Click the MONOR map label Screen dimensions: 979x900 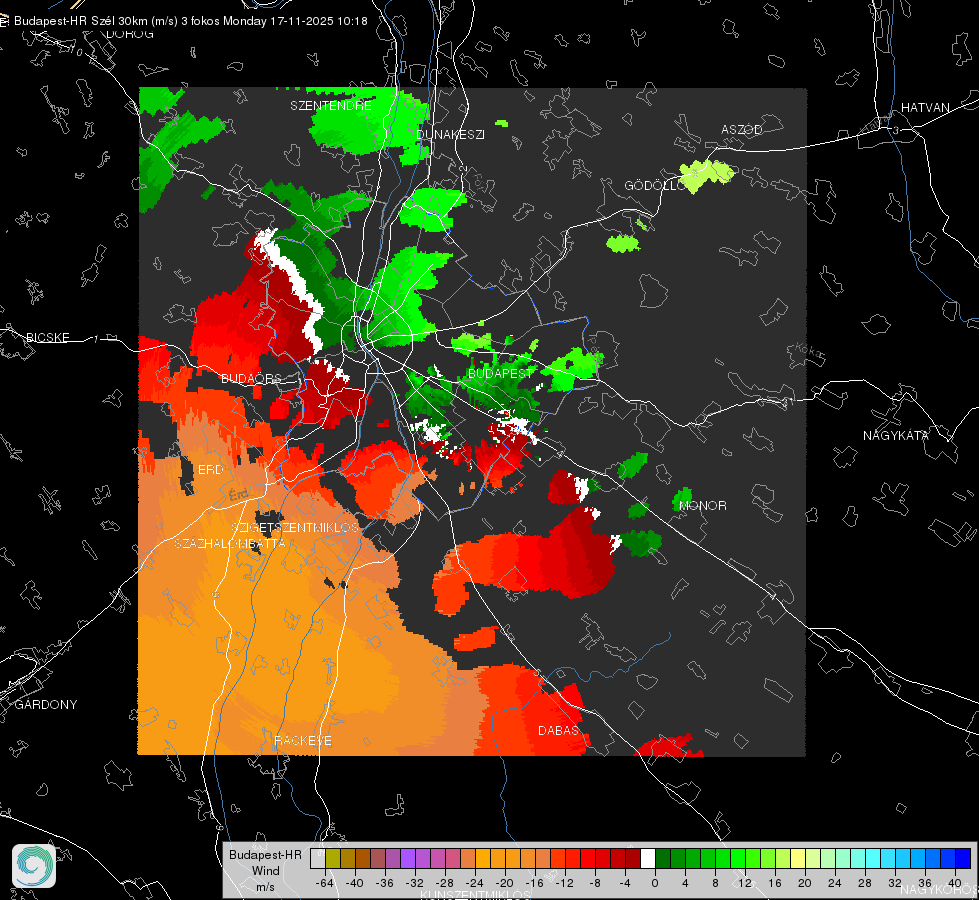702,505
